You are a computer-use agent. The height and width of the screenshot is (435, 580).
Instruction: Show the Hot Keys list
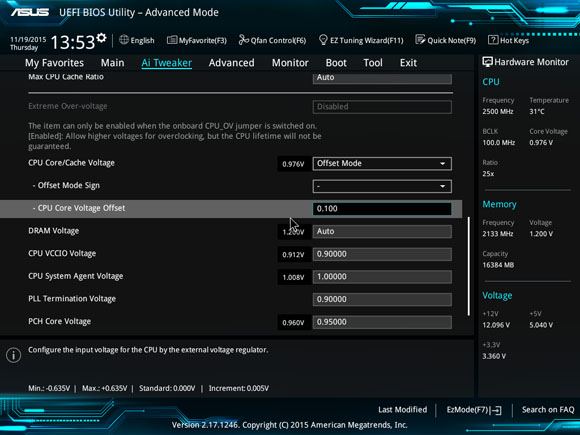(509, 40)
